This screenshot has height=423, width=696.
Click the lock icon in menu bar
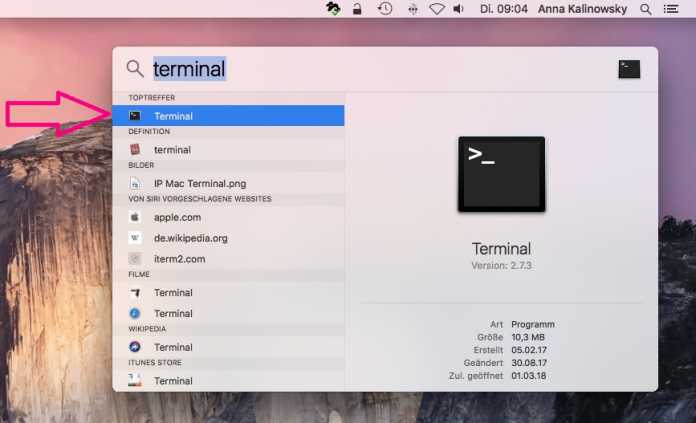[358, 9]
